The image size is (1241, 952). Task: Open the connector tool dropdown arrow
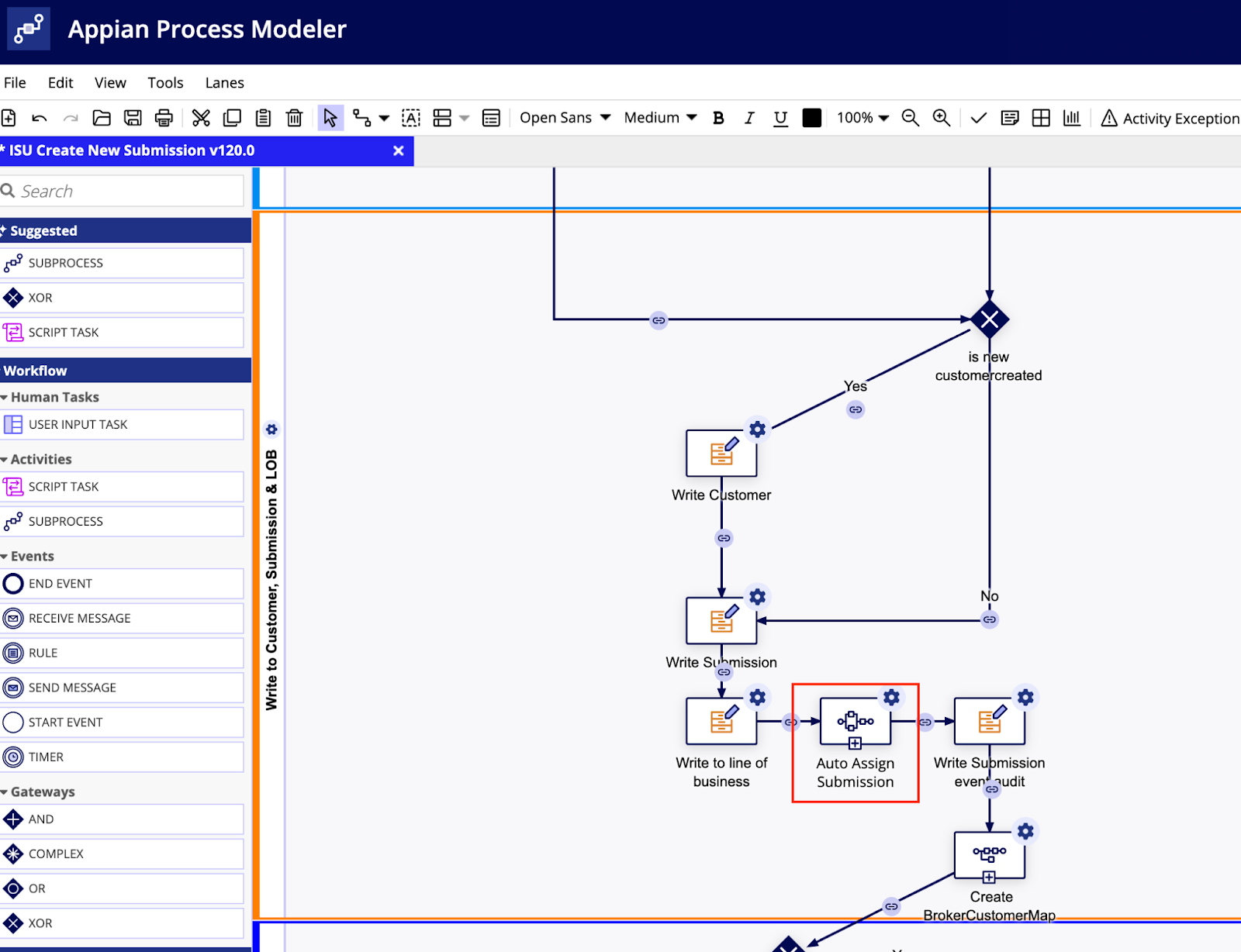click(x=384, y=119)
